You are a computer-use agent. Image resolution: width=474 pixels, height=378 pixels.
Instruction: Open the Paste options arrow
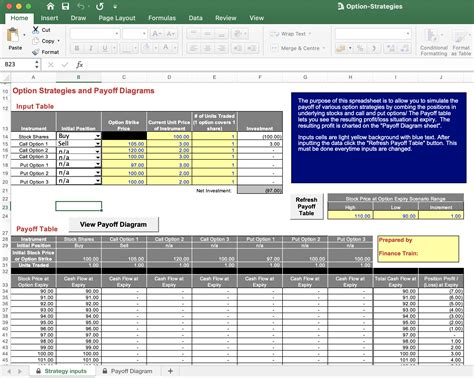[x=24, y=35]
